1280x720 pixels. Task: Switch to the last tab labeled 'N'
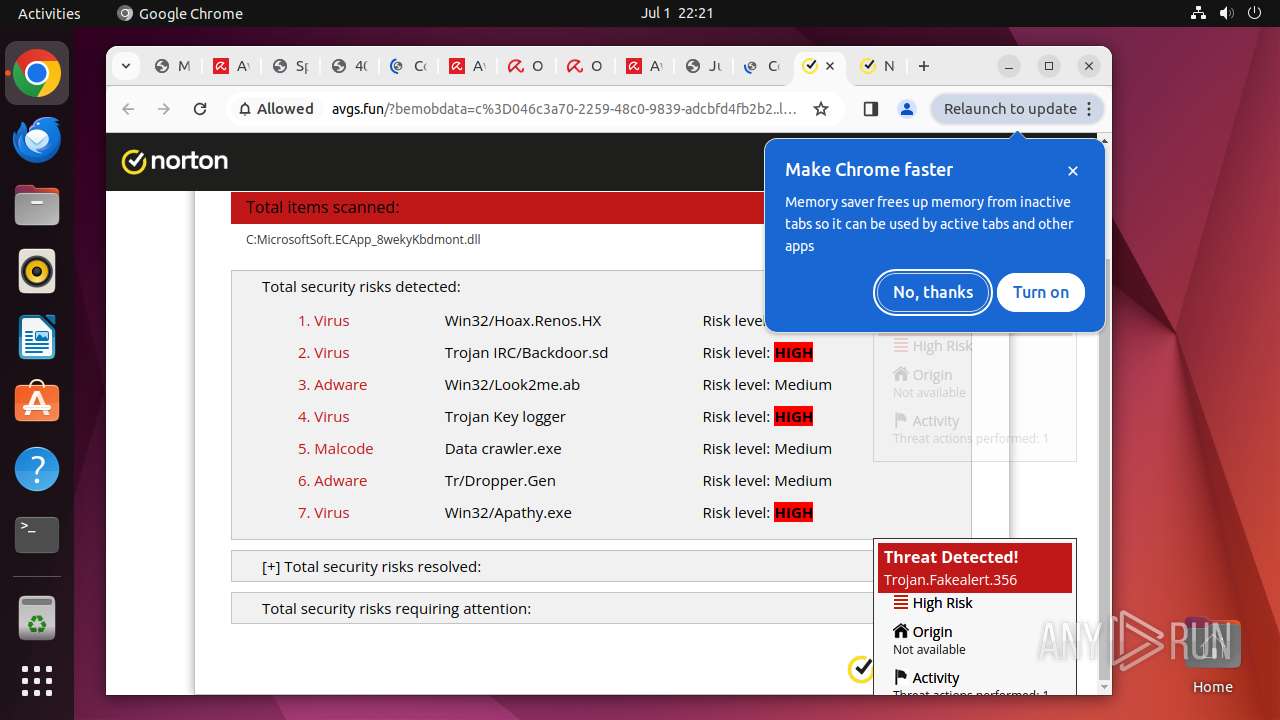point(878,66)
